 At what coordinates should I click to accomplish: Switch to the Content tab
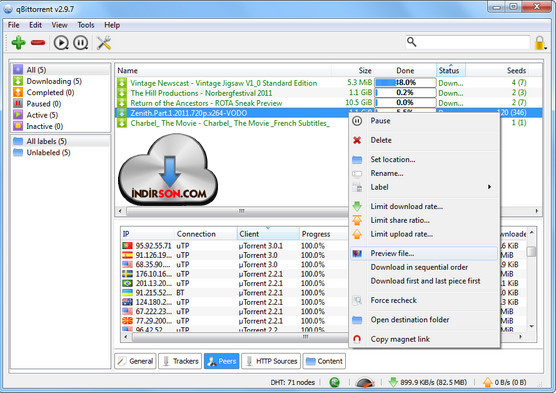(x=324, y=361)
